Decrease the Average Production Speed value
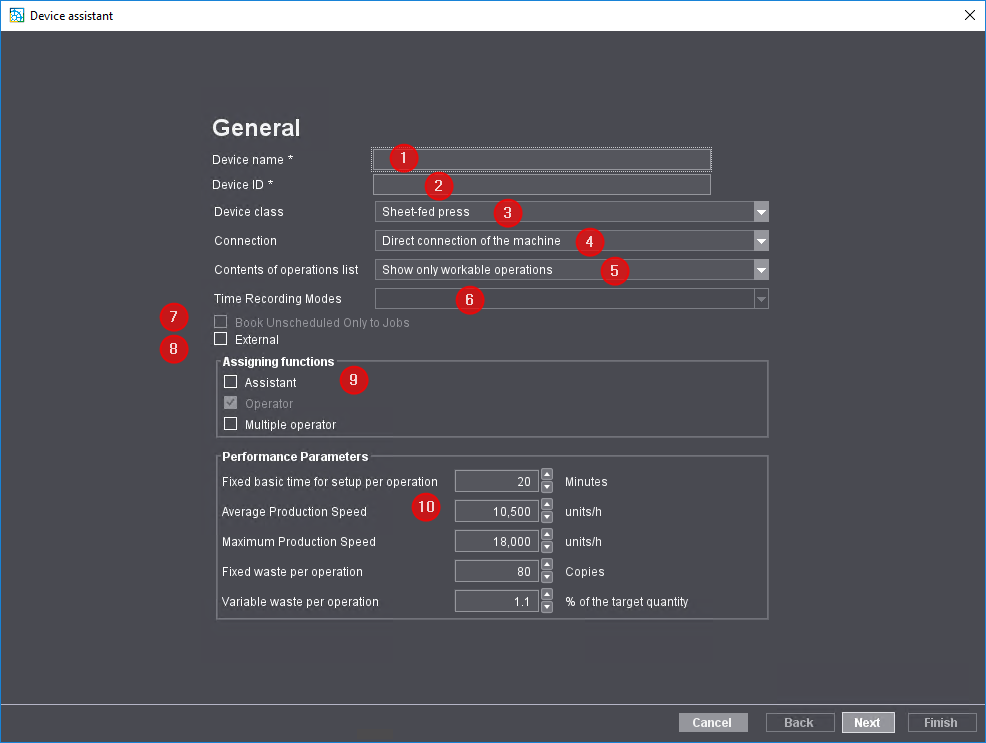 546,517
